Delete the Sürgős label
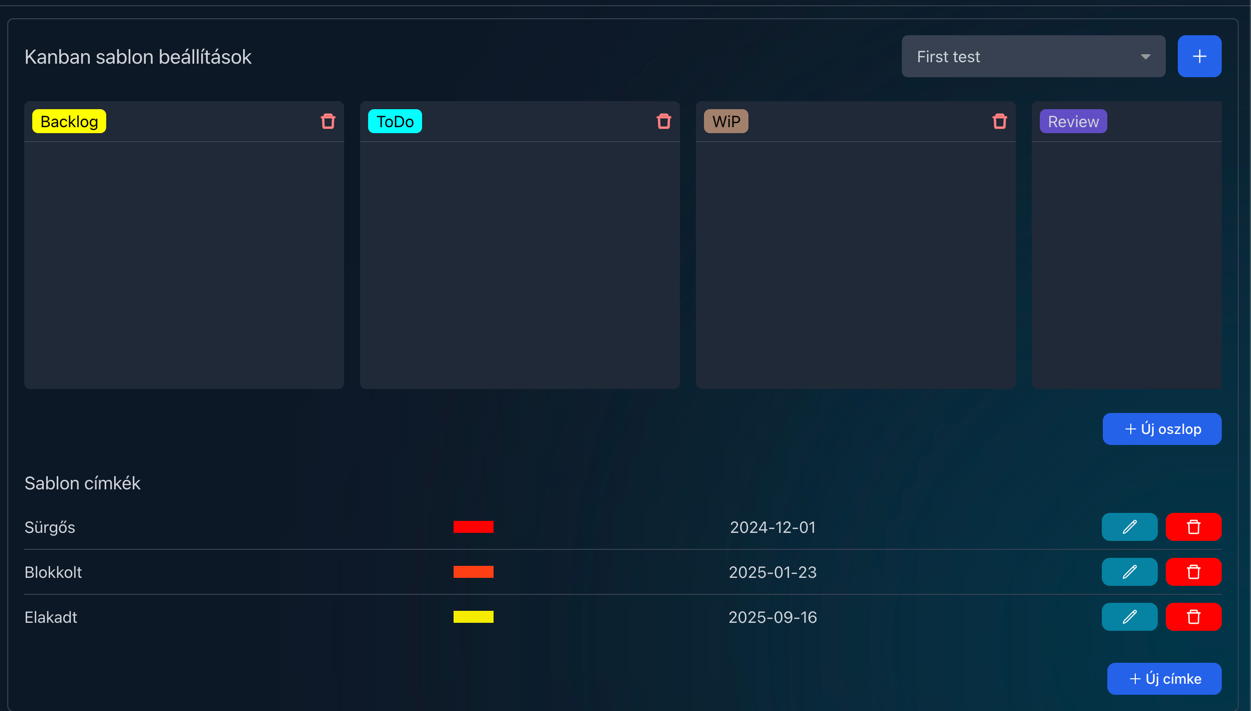Viewport: 1251px width, 711px height. [1193, 527]
